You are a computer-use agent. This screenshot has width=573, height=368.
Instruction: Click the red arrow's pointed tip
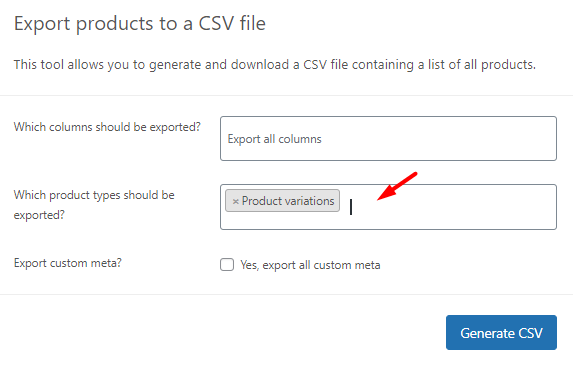pos(379,199)
